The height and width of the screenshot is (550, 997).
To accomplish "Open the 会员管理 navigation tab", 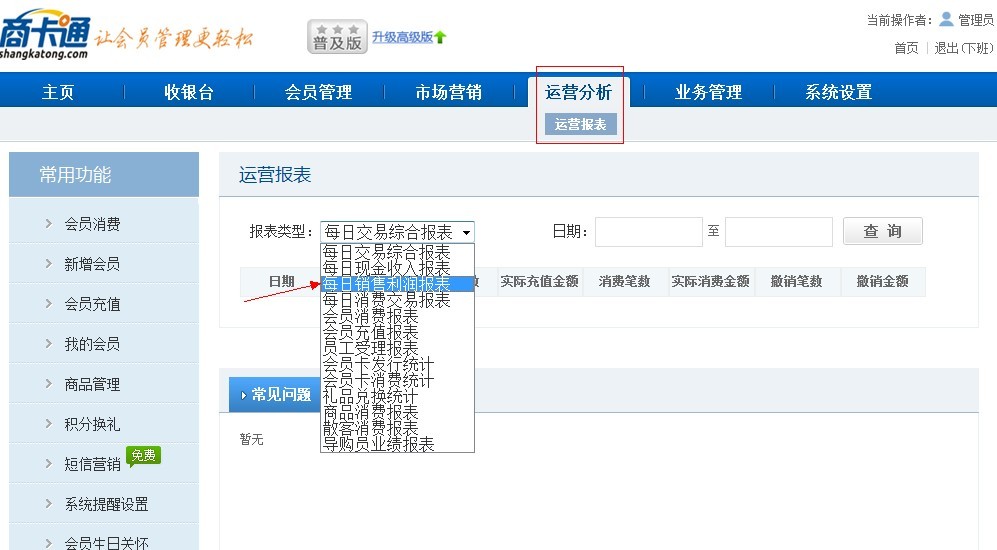I will pyautogui.click(x=318, y=92).
